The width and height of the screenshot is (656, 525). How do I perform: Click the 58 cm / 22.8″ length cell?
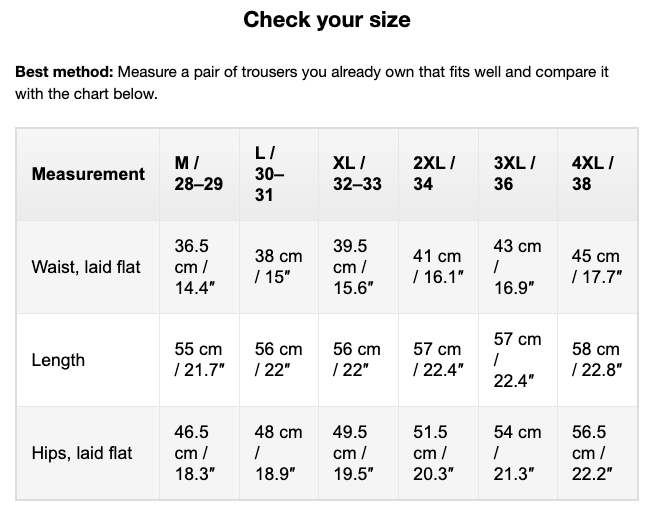tap(597, 360)
